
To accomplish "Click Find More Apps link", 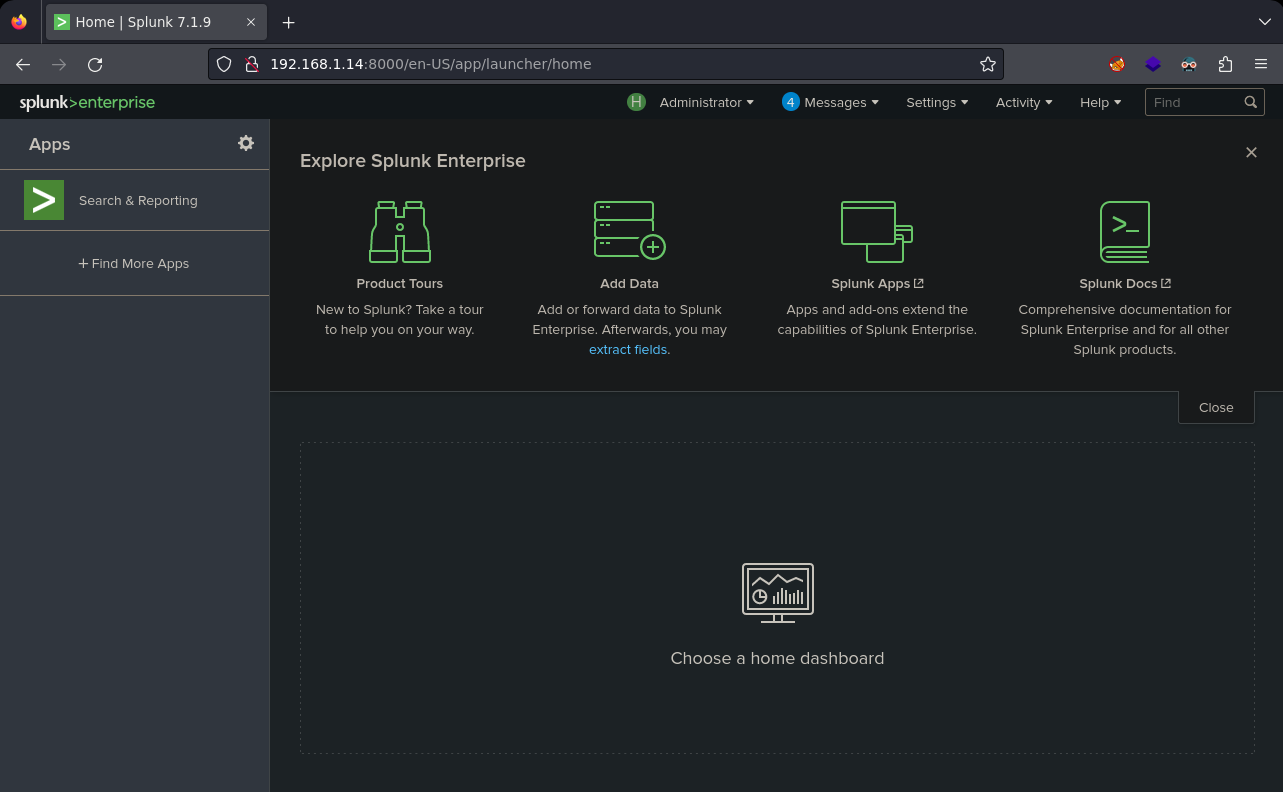I will tap(134, 263).
